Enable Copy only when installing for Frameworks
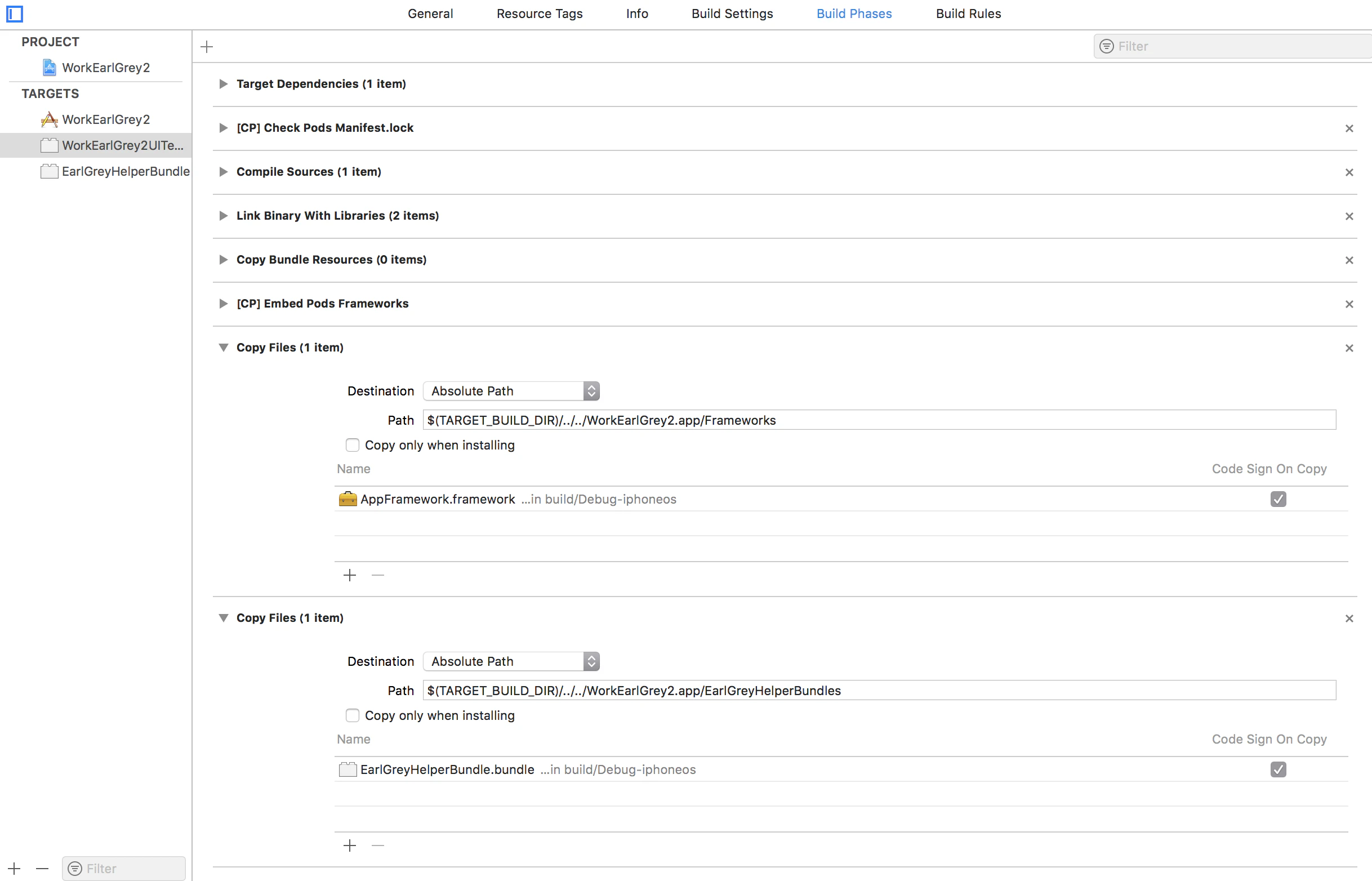This screenshot has width=1372, height=881. click(353, 445)
